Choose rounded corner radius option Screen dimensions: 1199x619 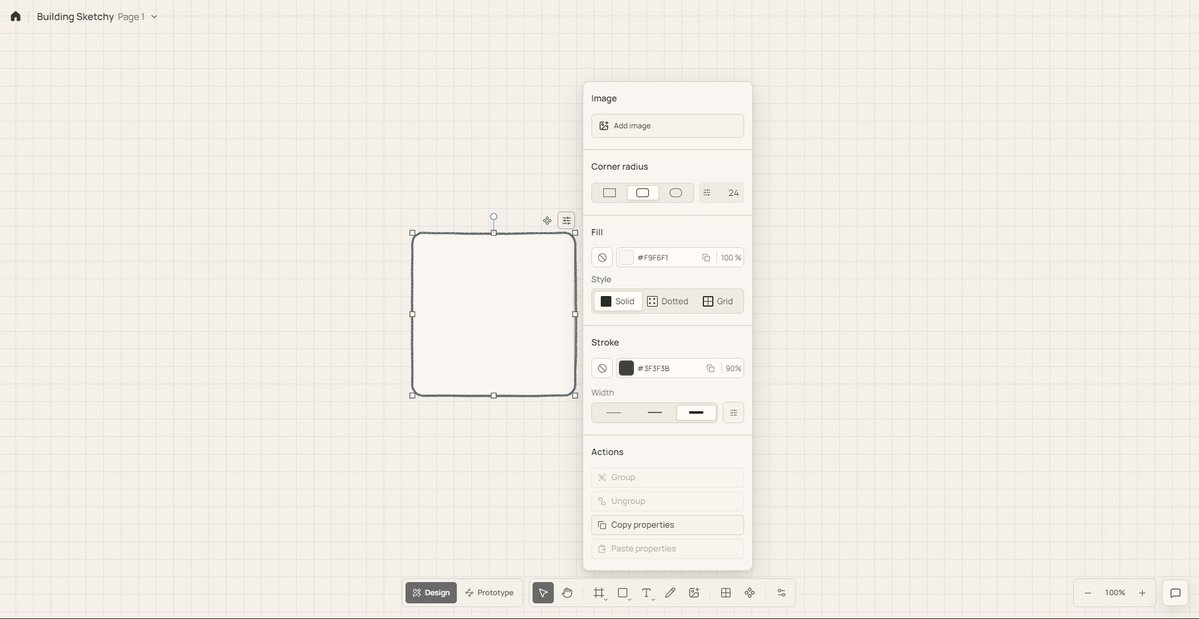pos(642,193)
